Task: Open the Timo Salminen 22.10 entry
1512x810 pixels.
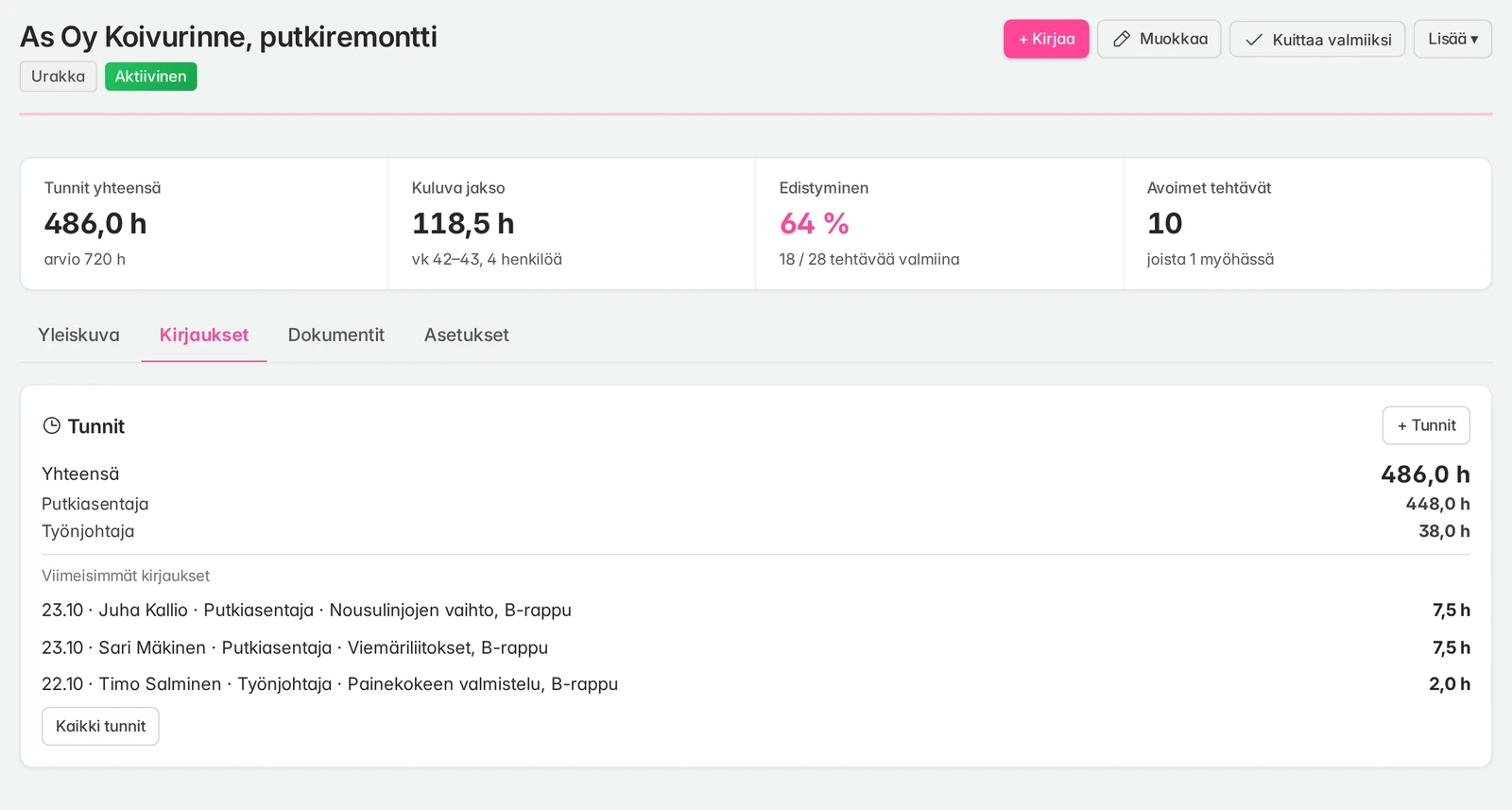Action: coord(756,684)
